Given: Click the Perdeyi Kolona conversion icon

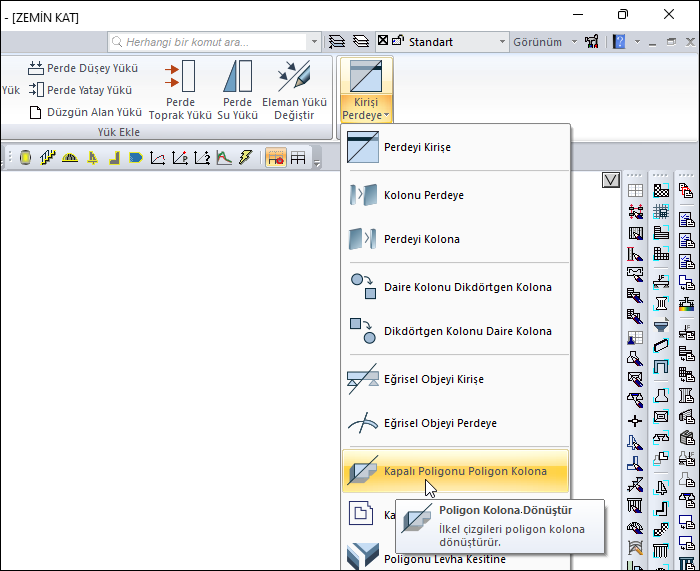Looking at the screenshot, I should click(361, 239).
